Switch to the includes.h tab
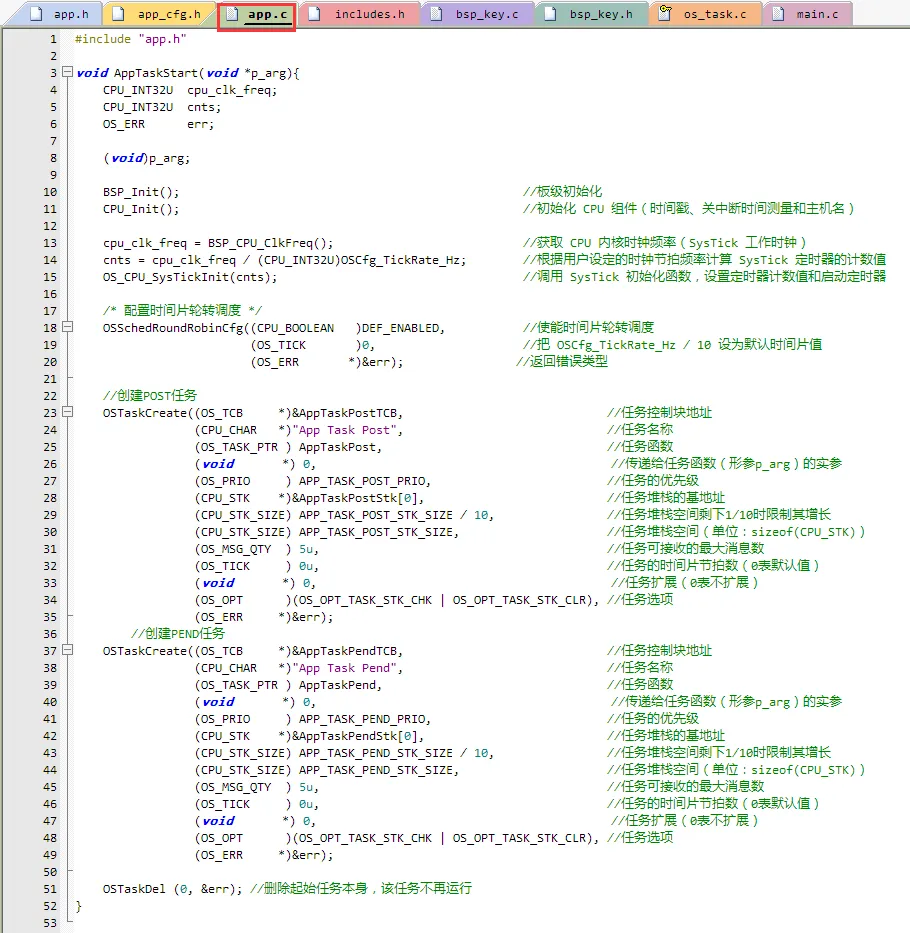910x933 pixels. tap(362, 14)
